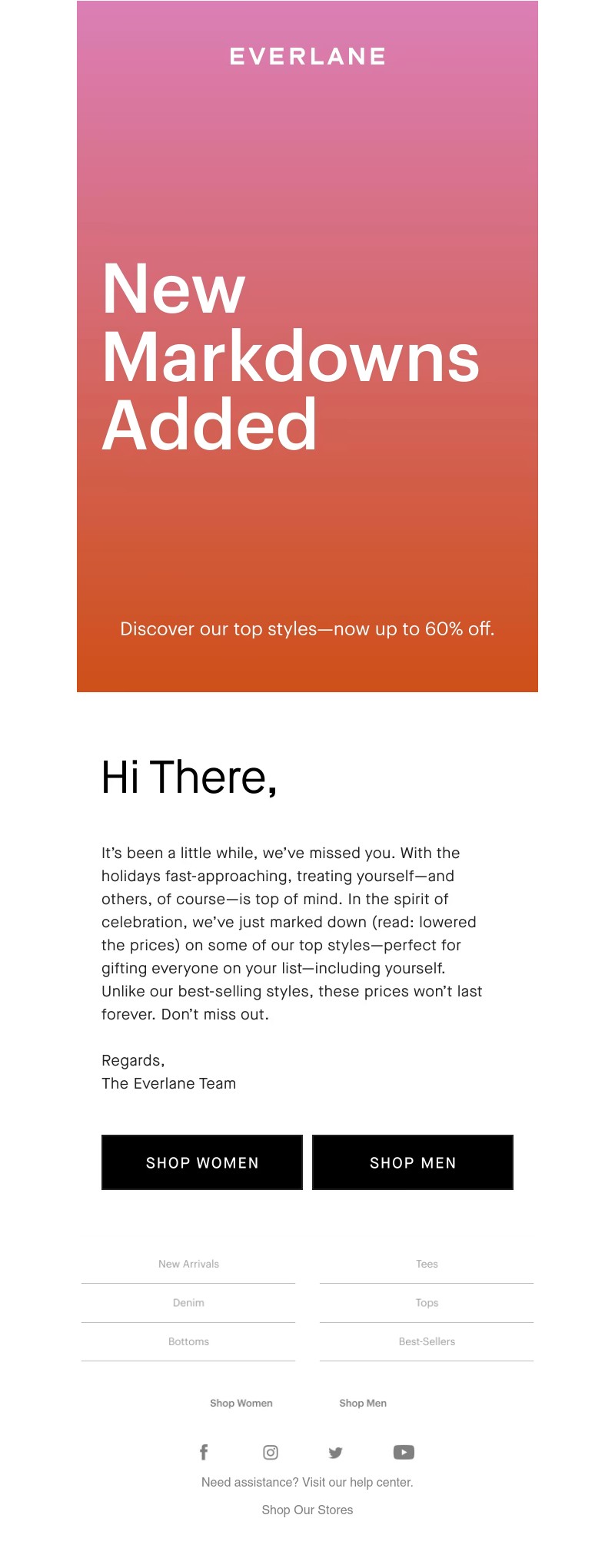This screenshot has height=1568, width=615.
Task: Click the Everlane logo at top
Action: (x=307, y=57)
